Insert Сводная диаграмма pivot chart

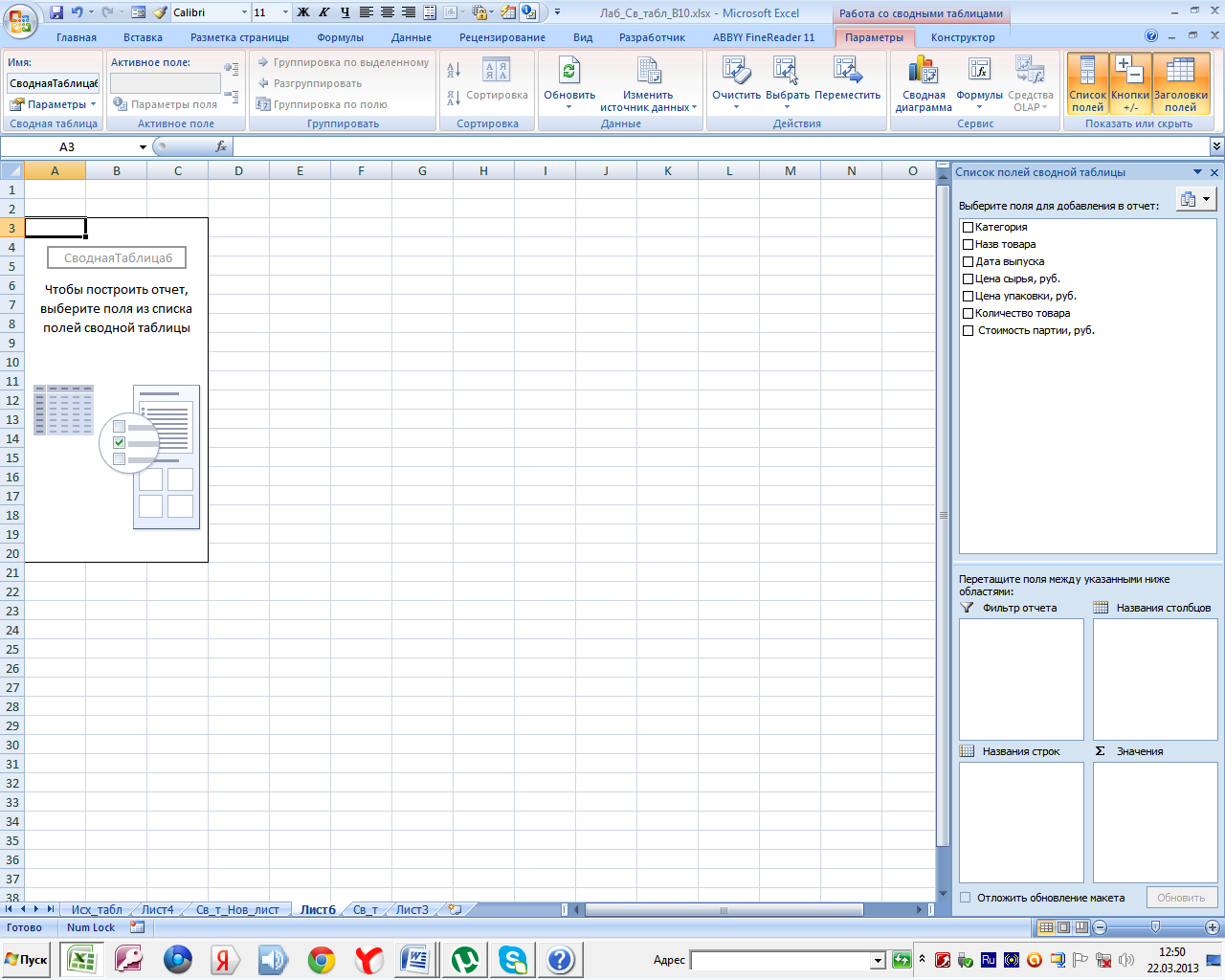[x=924, y=83]
